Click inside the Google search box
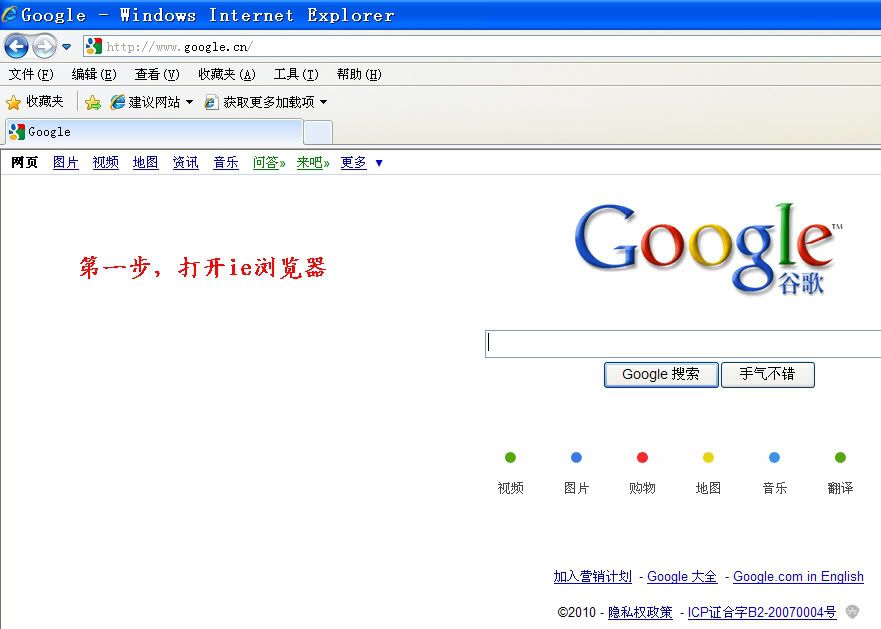 coord(683,343)
